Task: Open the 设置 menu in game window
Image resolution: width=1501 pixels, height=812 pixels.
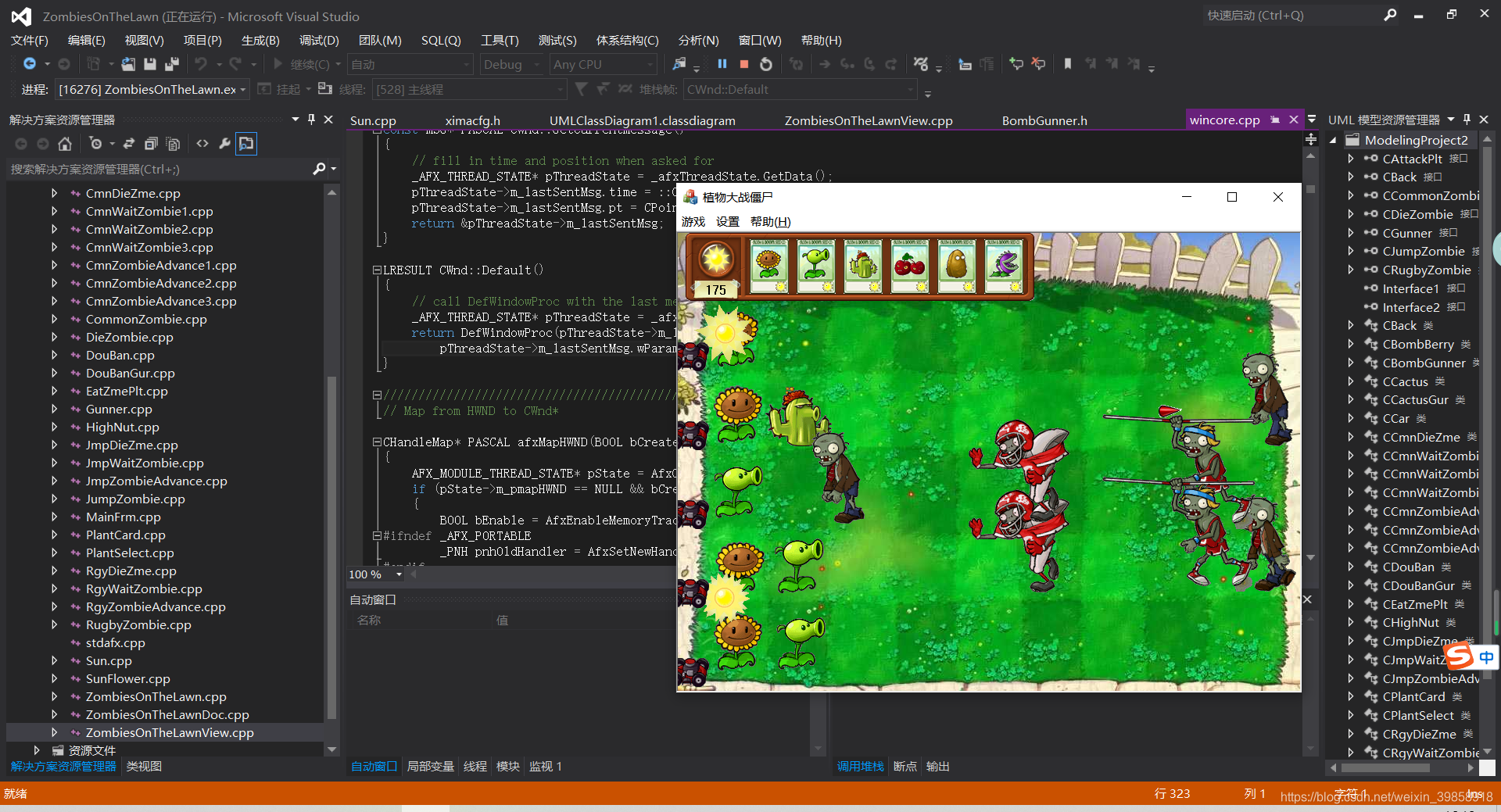Action: coord(728,222)
